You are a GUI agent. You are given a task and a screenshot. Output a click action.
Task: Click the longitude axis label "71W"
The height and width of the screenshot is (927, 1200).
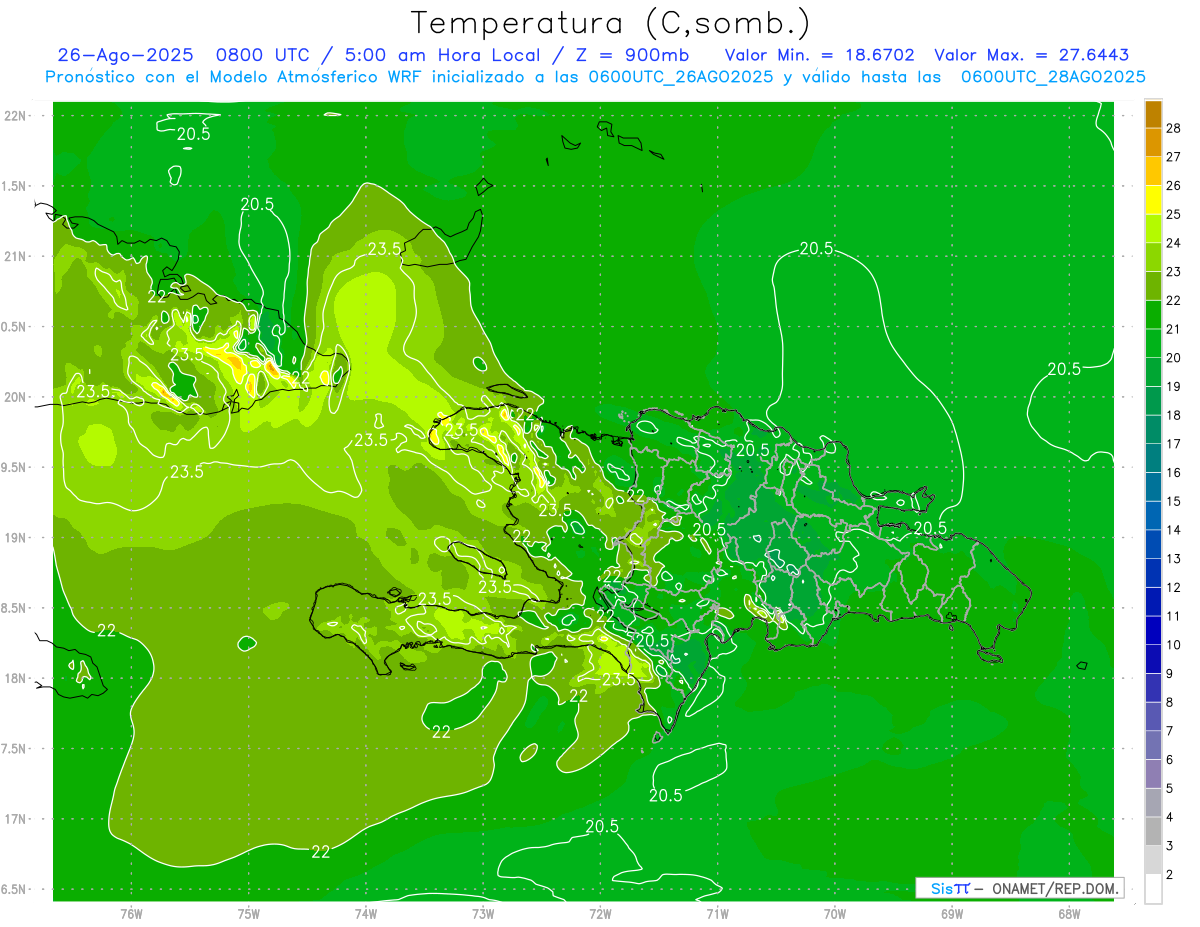pos(717,913)
